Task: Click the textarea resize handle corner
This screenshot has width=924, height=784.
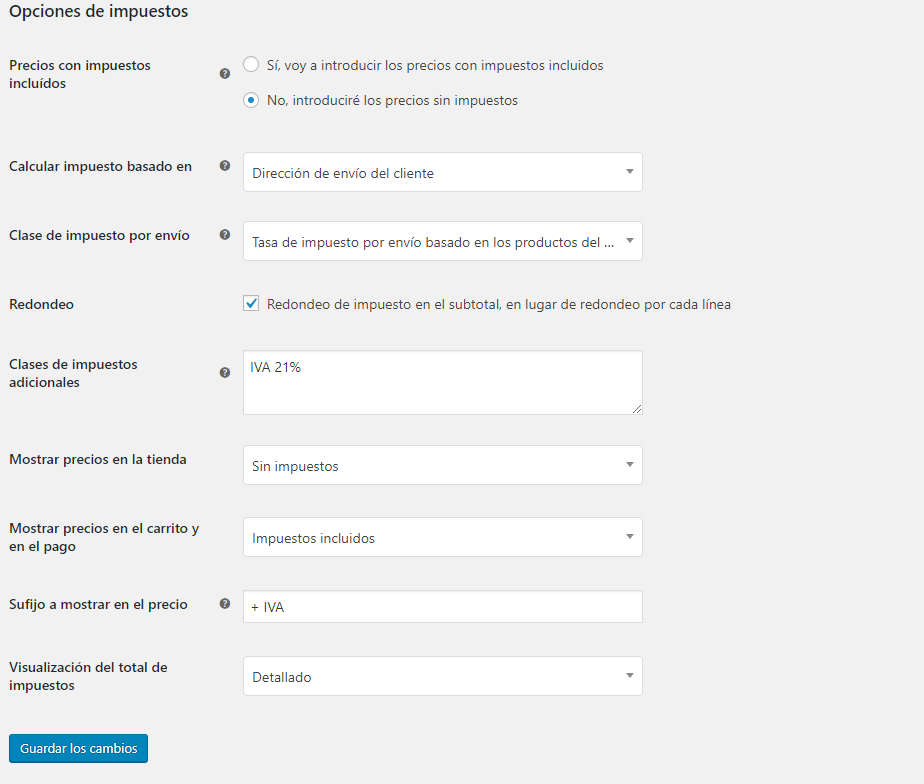Action: click(x=637, y=409)
